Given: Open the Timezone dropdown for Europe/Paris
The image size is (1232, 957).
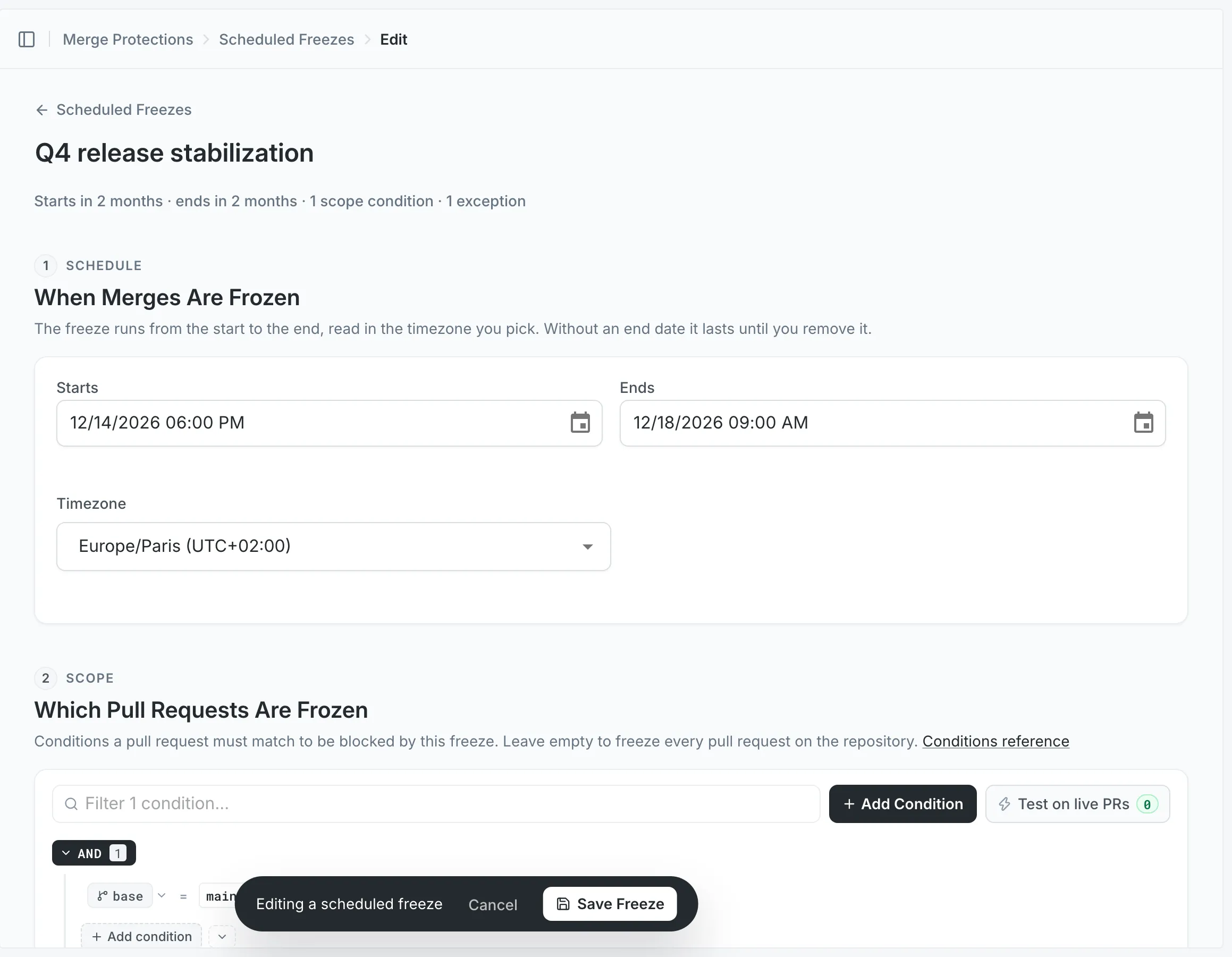Looking at the screenshot, I should coord(333,546).
